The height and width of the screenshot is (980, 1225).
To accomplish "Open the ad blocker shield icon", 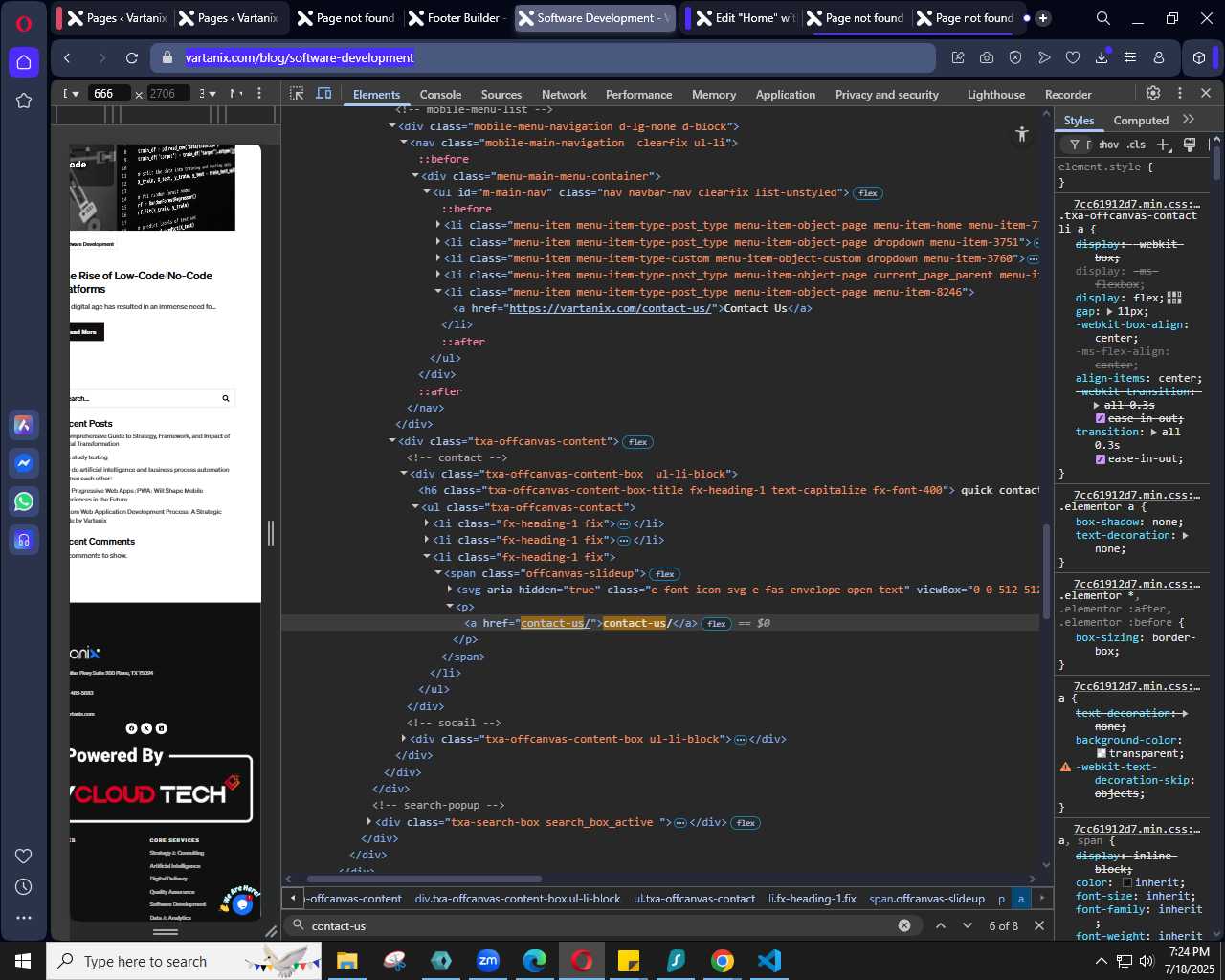I will (x=1015, y=58).
